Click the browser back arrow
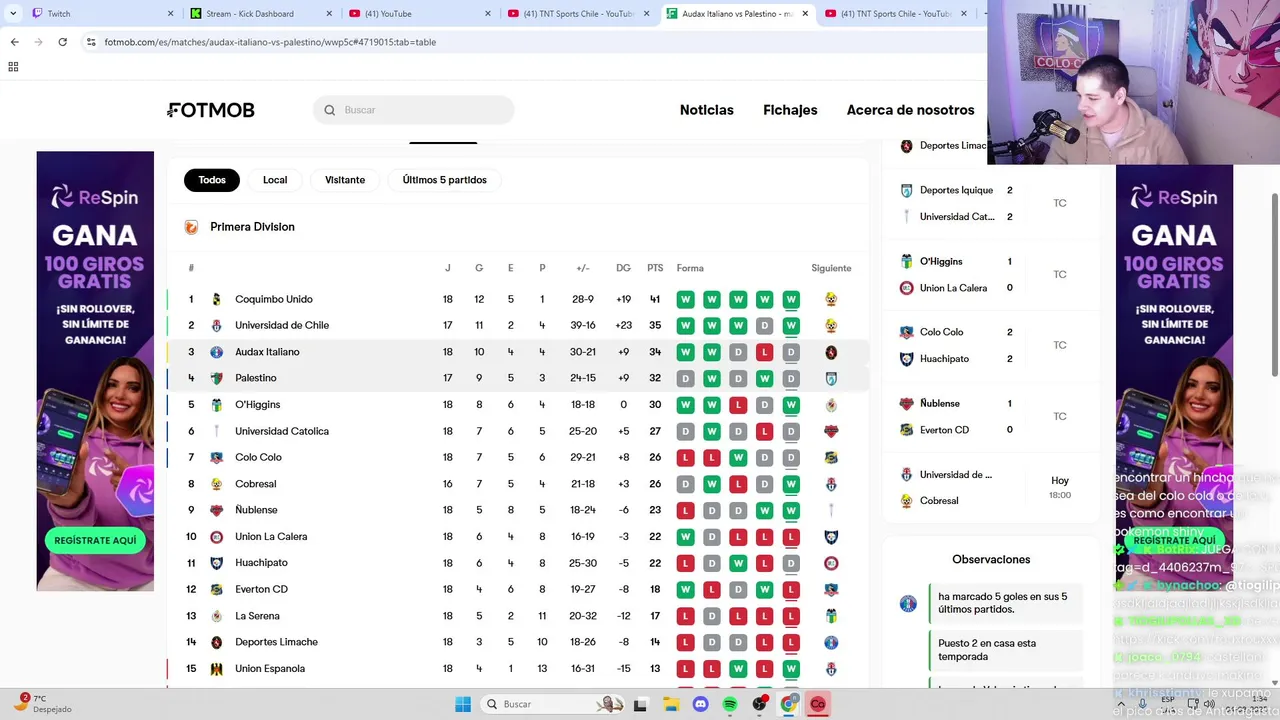Image resolution: width=1280 pixels, height=720 pixels. [14, 42]
